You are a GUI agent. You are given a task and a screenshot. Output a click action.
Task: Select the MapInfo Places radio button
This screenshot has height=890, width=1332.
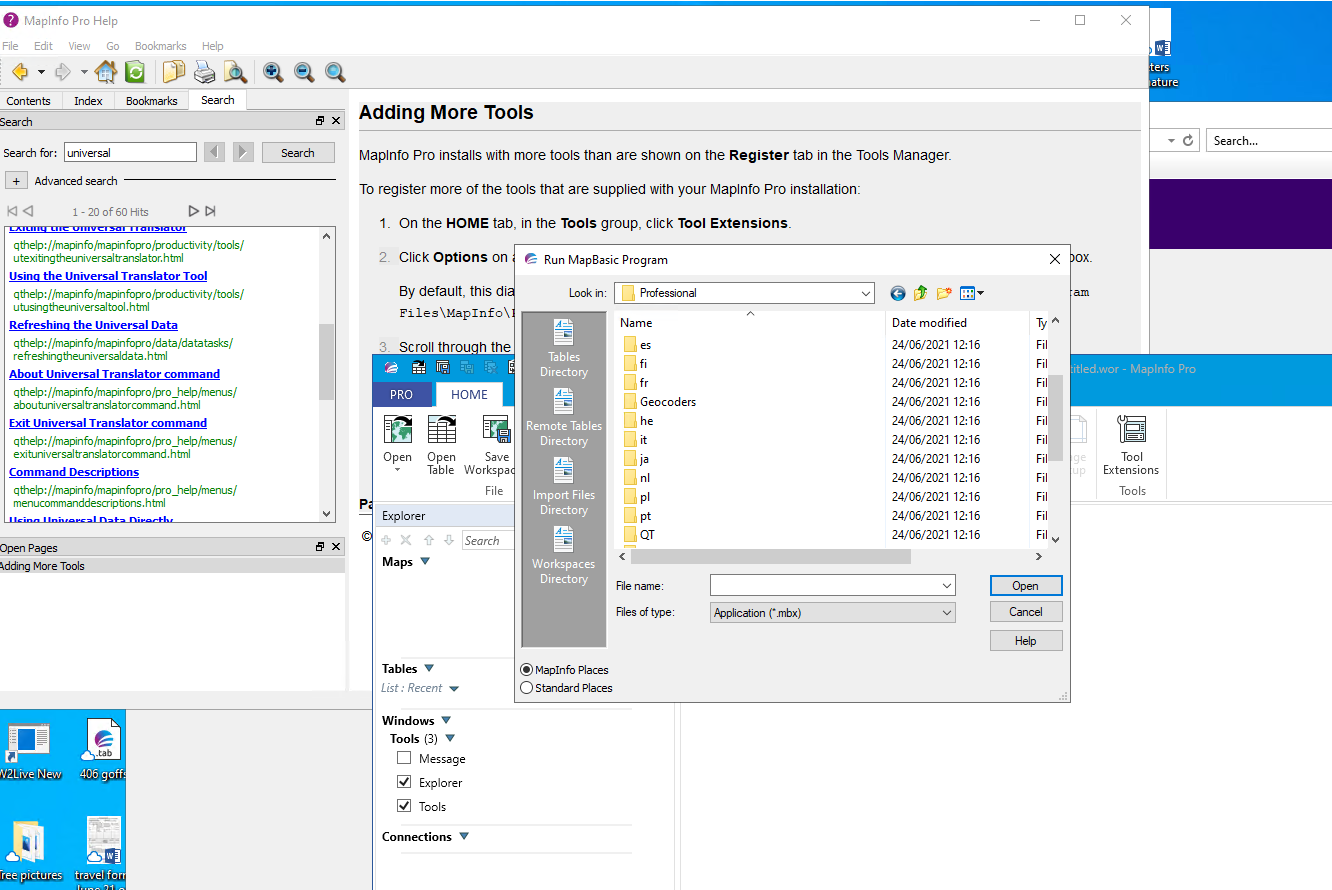pyautogui.click(x=527, y=670)
